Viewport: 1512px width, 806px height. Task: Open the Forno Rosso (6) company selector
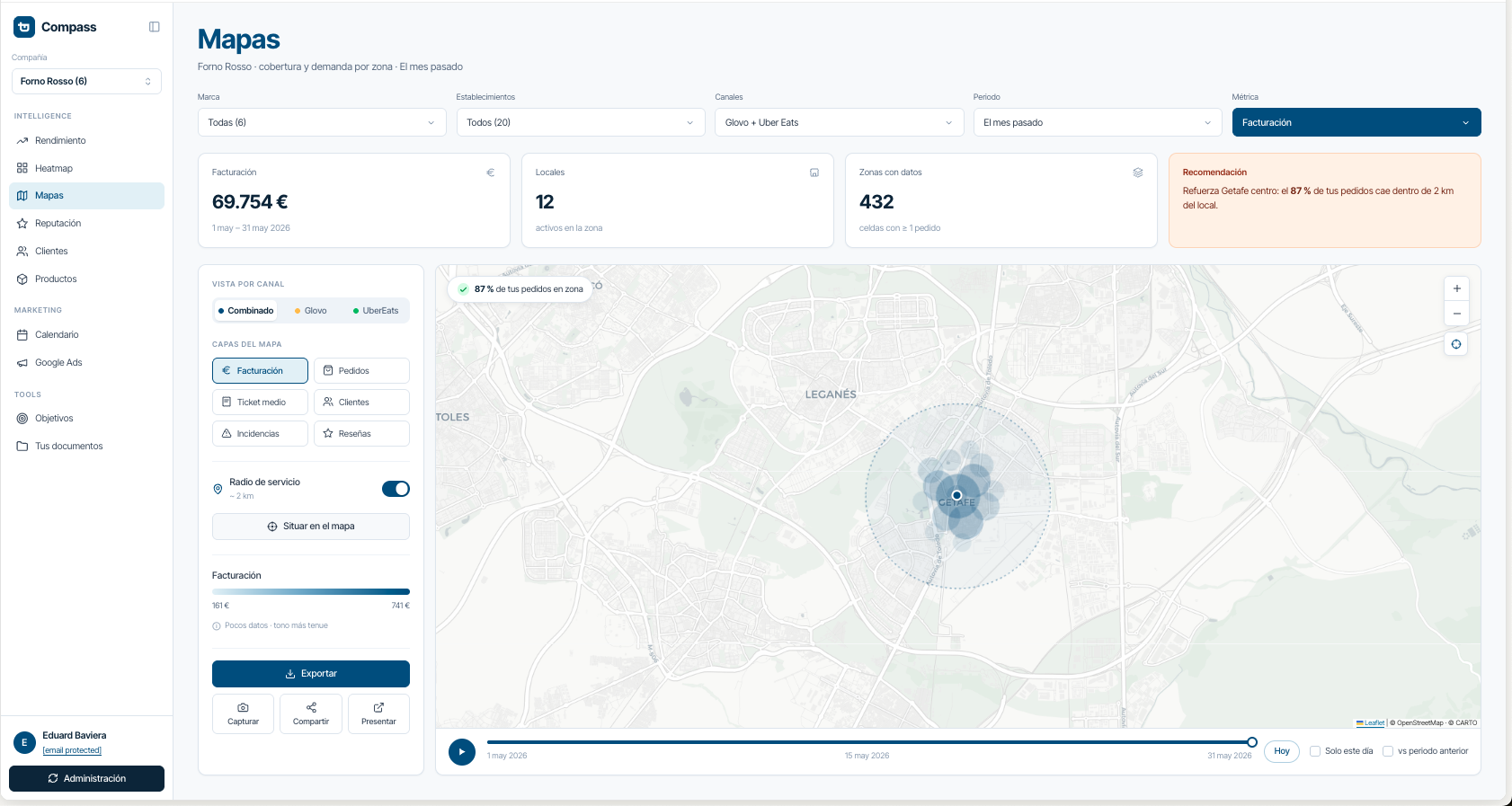[x=86, y=81]
